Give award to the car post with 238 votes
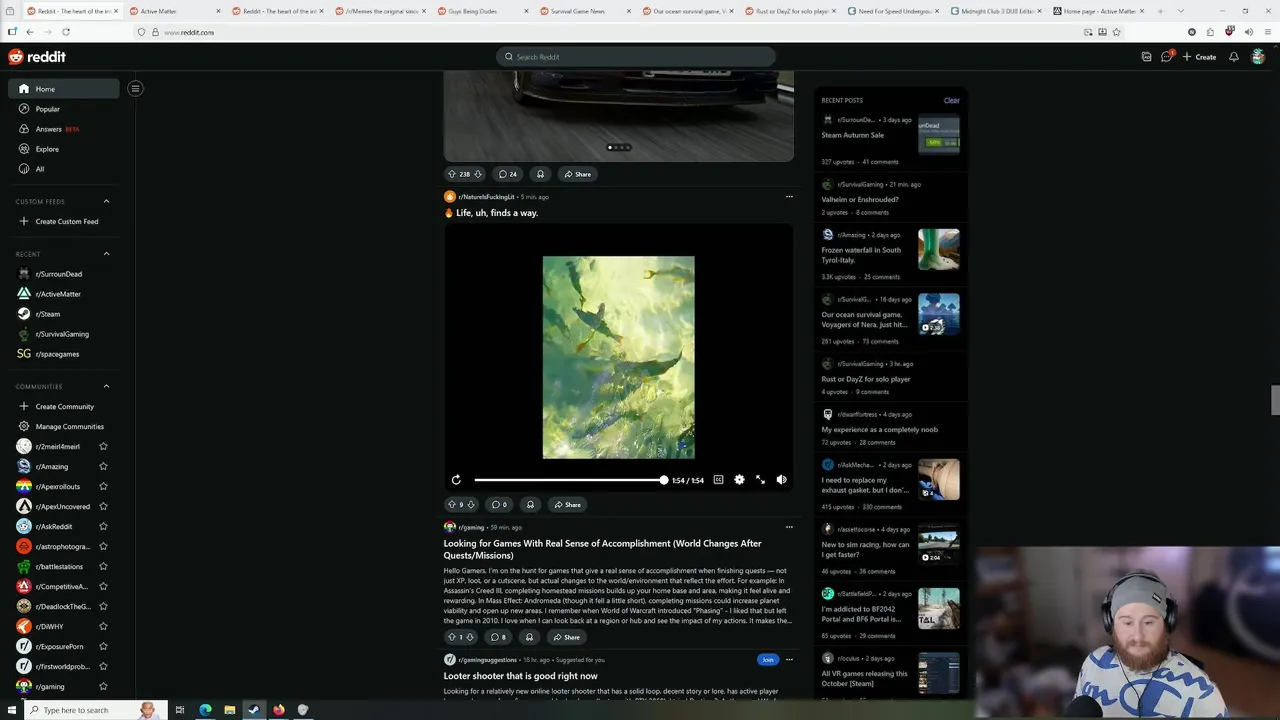This screenshot has width=1280, height=720. coord(540,174)
